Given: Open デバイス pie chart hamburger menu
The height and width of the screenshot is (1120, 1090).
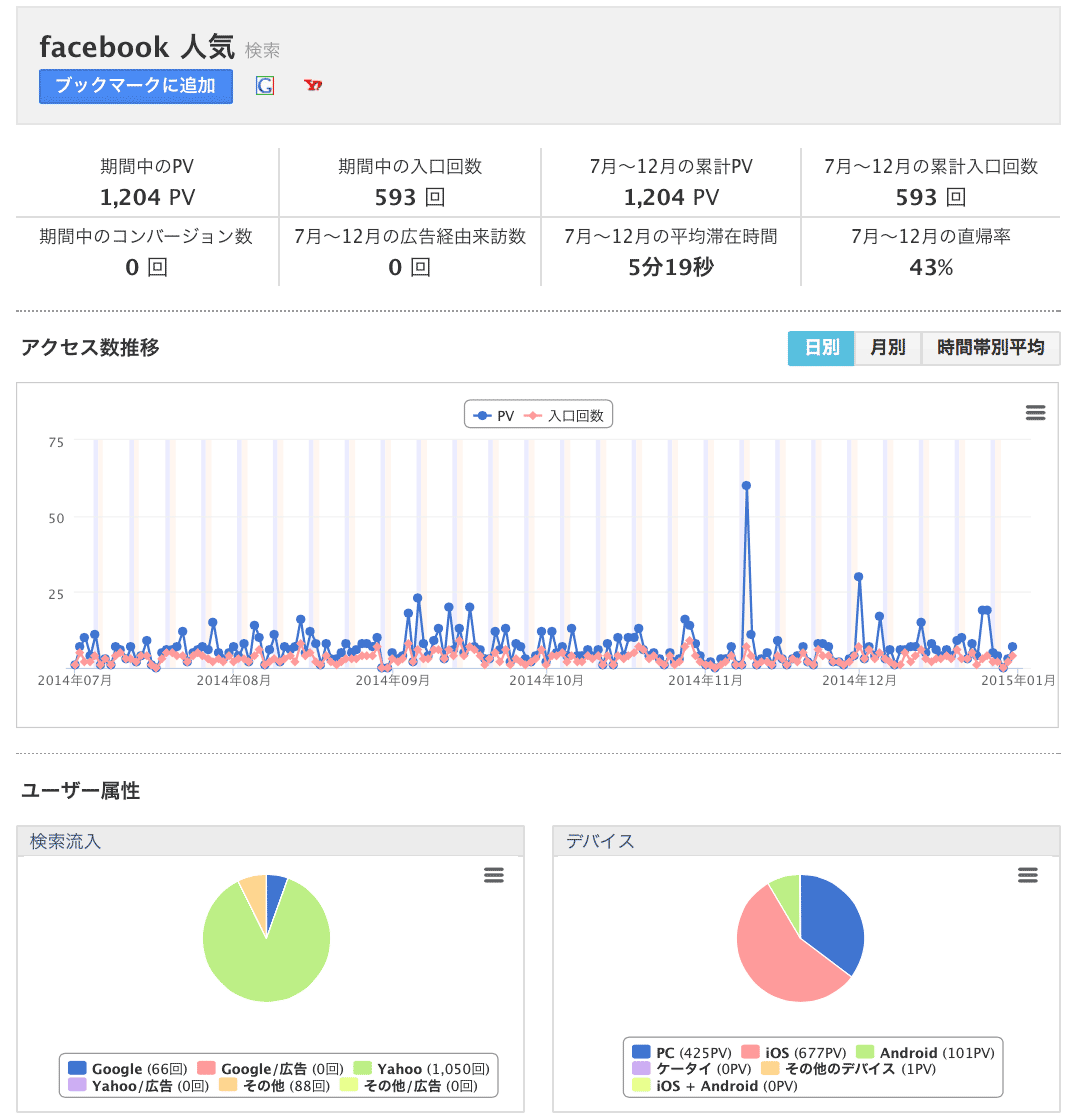Looking at the screenshot, I should click(x=1028, y=875).
